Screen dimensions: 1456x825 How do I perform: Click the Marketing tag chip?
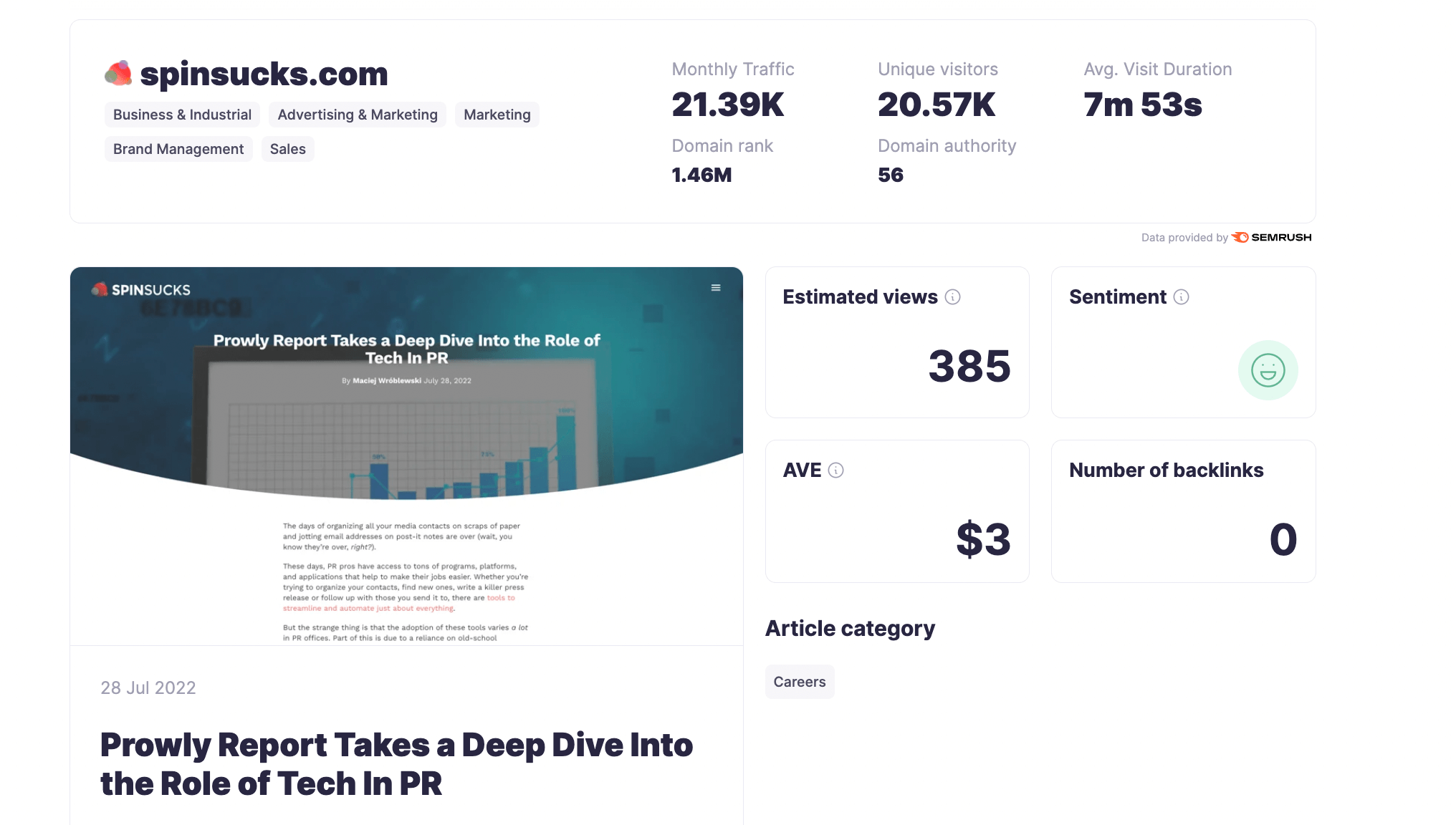[x=497, y=114]
